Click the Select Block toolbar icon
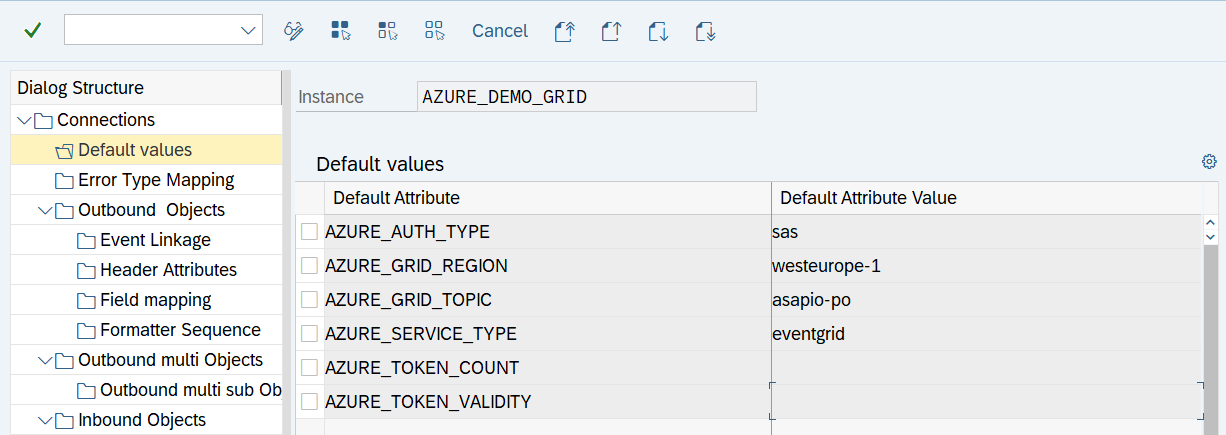Screen dimensions: 1226x435 click(x=388, y=31)
